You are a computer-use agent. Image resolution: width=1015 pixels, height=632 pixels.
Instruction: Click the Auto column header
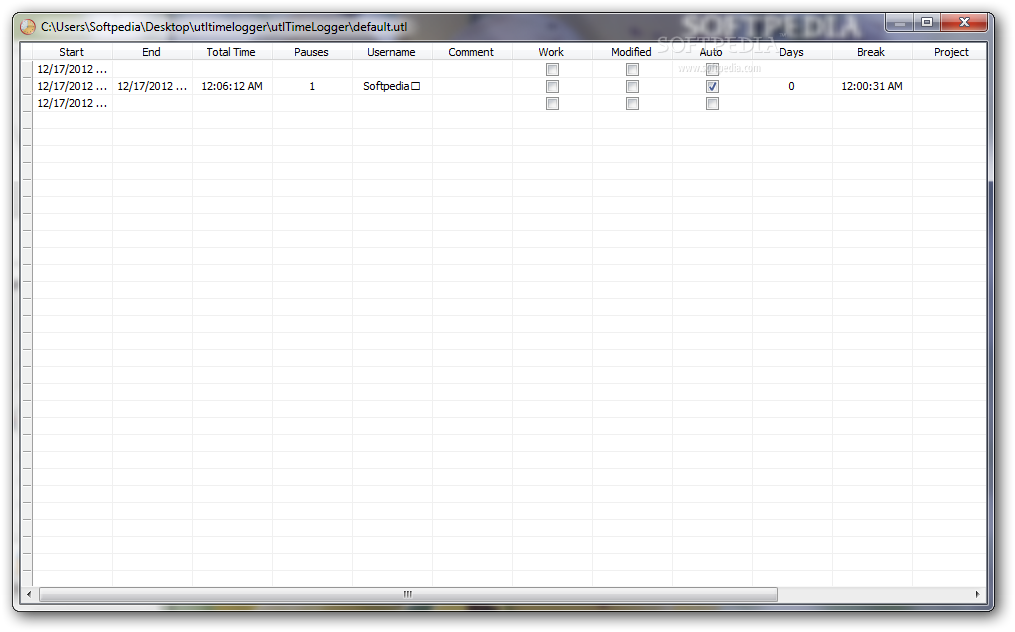tap(711, 52)
